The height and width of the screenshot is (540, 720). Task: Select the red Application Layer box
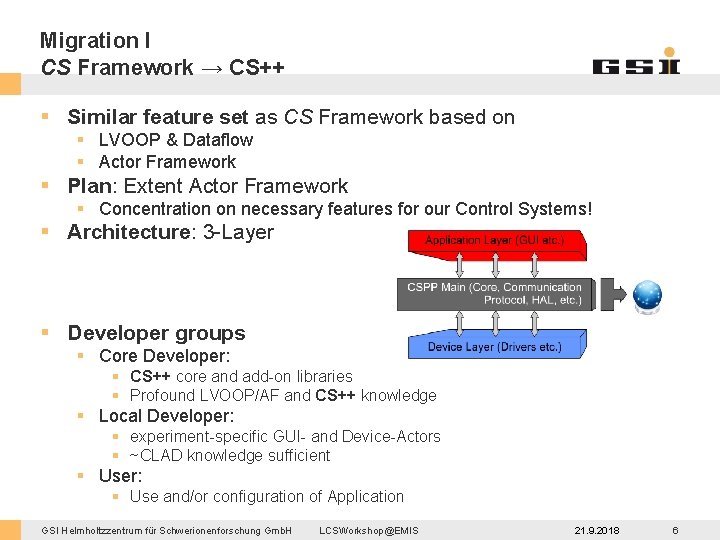click(497, 246)
